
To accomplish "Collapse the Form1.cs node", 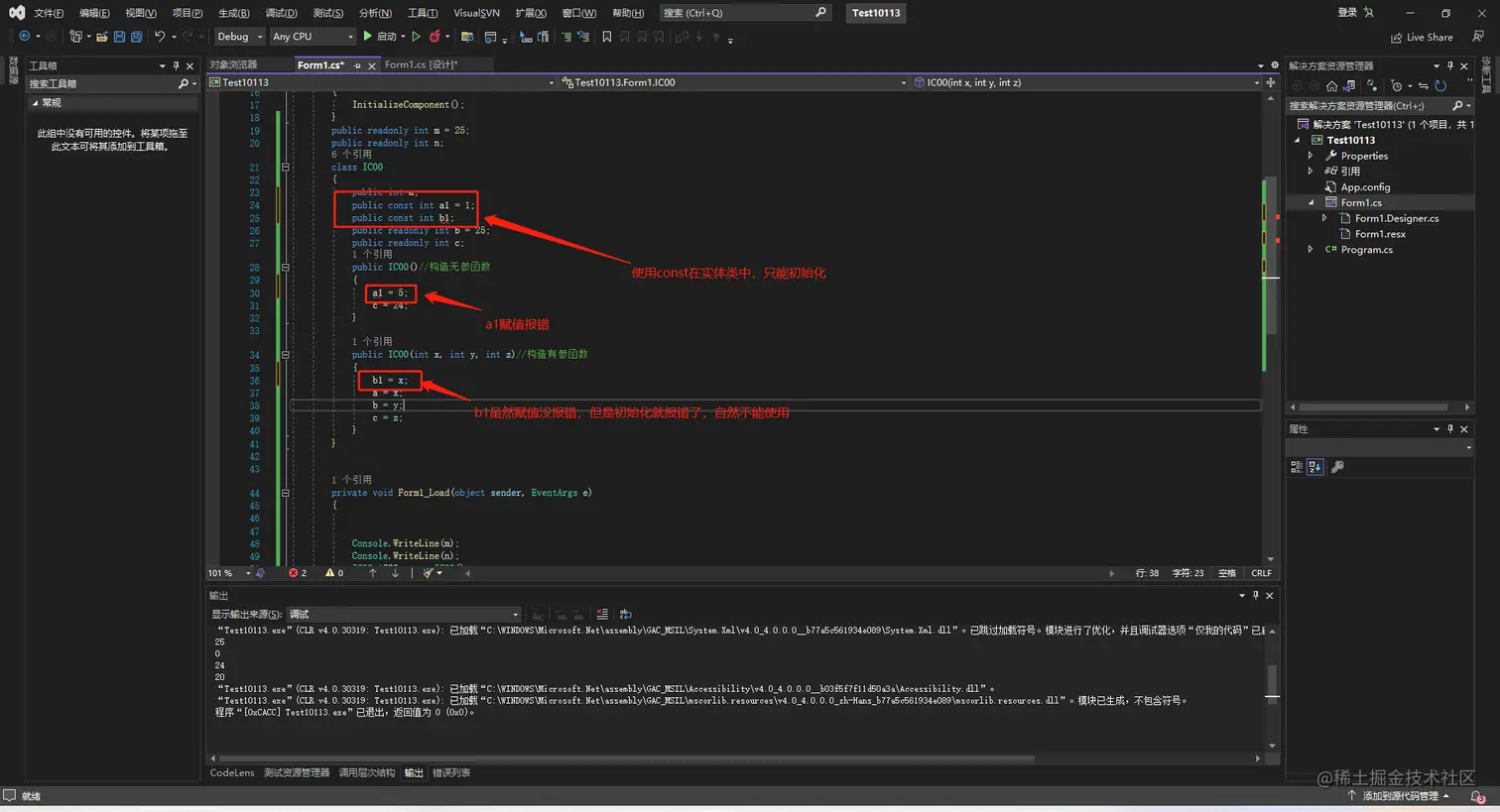I will [1311, 202].
